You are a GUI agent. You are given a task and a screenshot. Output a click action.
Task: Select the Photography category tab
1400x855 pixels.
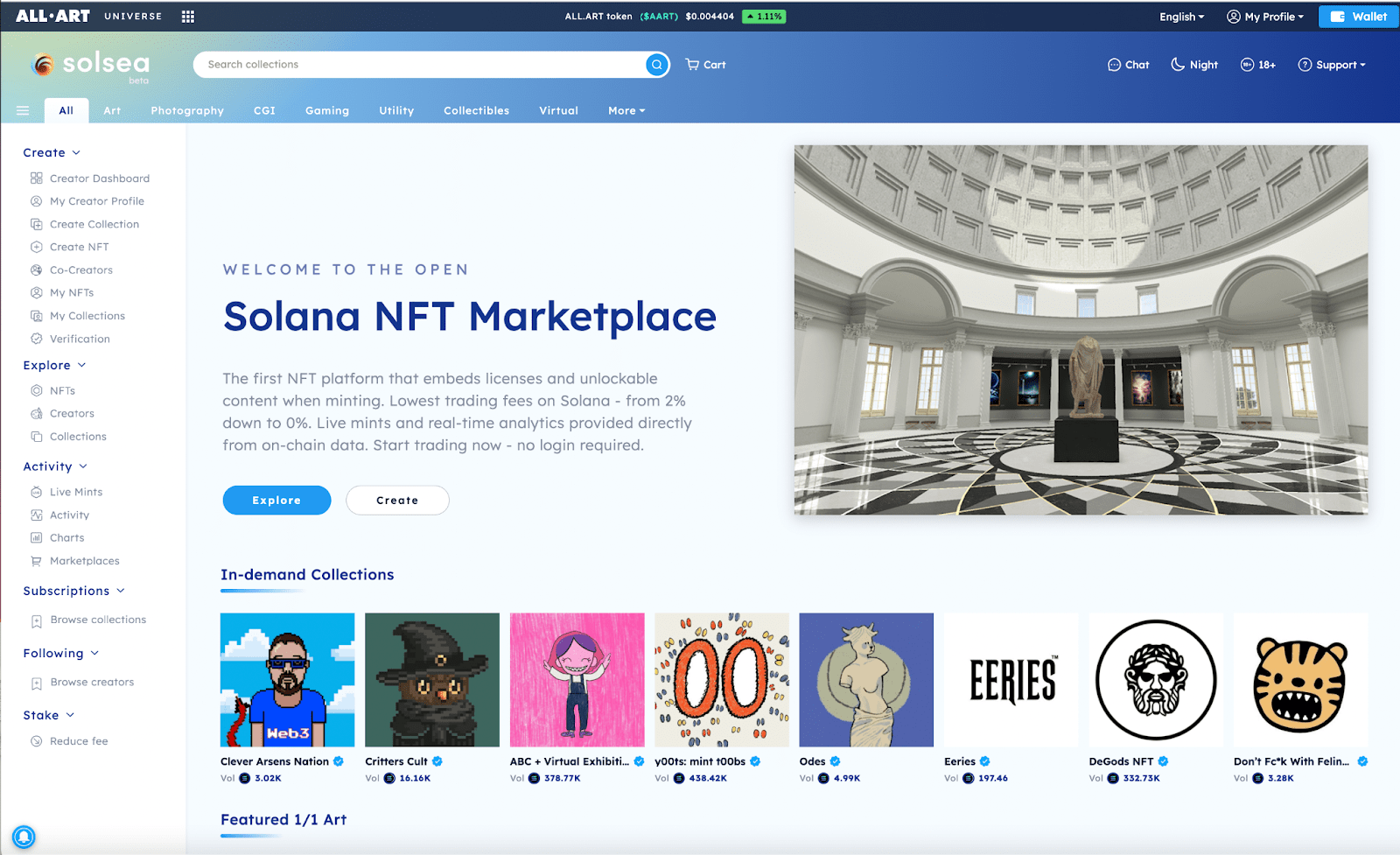(x=187, y=110)
